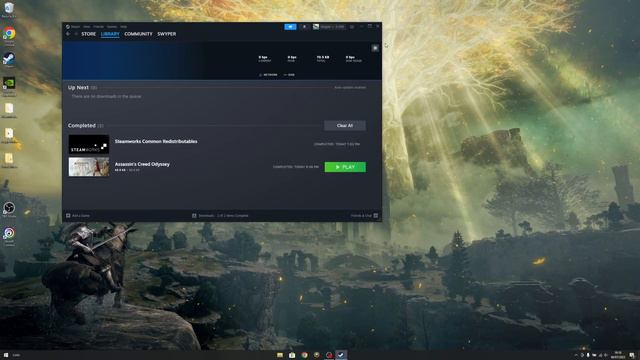Open the Downloads status in the bottom bar
This screenshot has height=360, width=640.
pyautogui.click(x=220, y=216)
